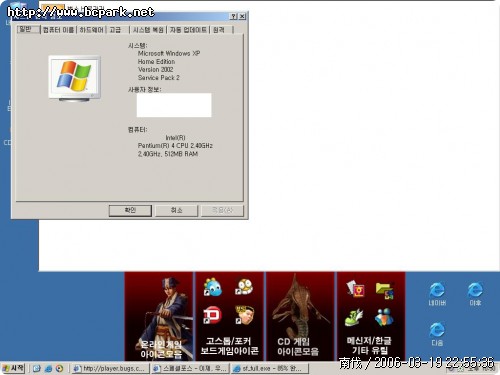Open the 하드웨어 tab
The height and width of the screenshot is (375, 500).
(92, 30)
